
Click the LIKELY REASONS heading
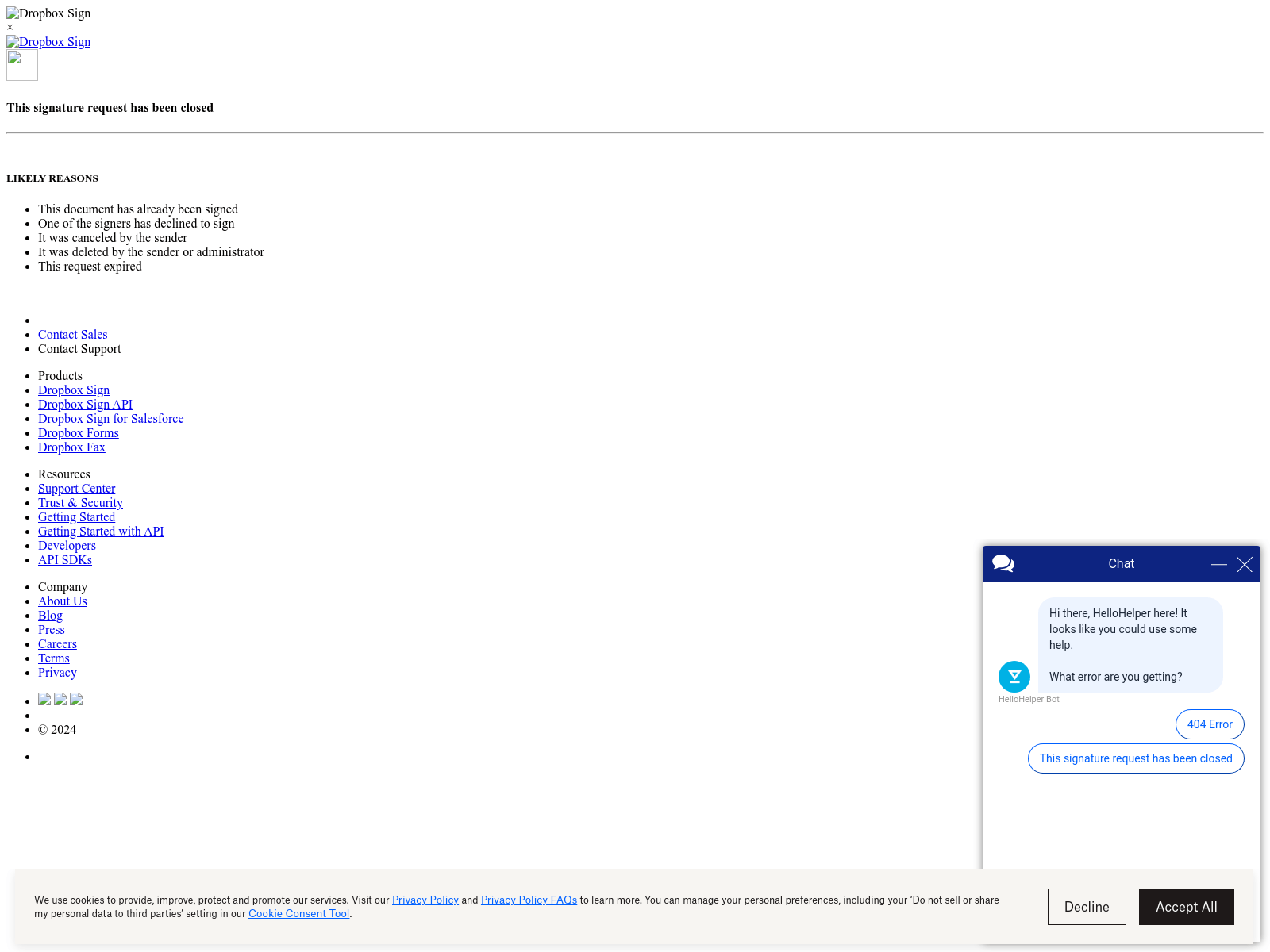(x=52, y=178)
